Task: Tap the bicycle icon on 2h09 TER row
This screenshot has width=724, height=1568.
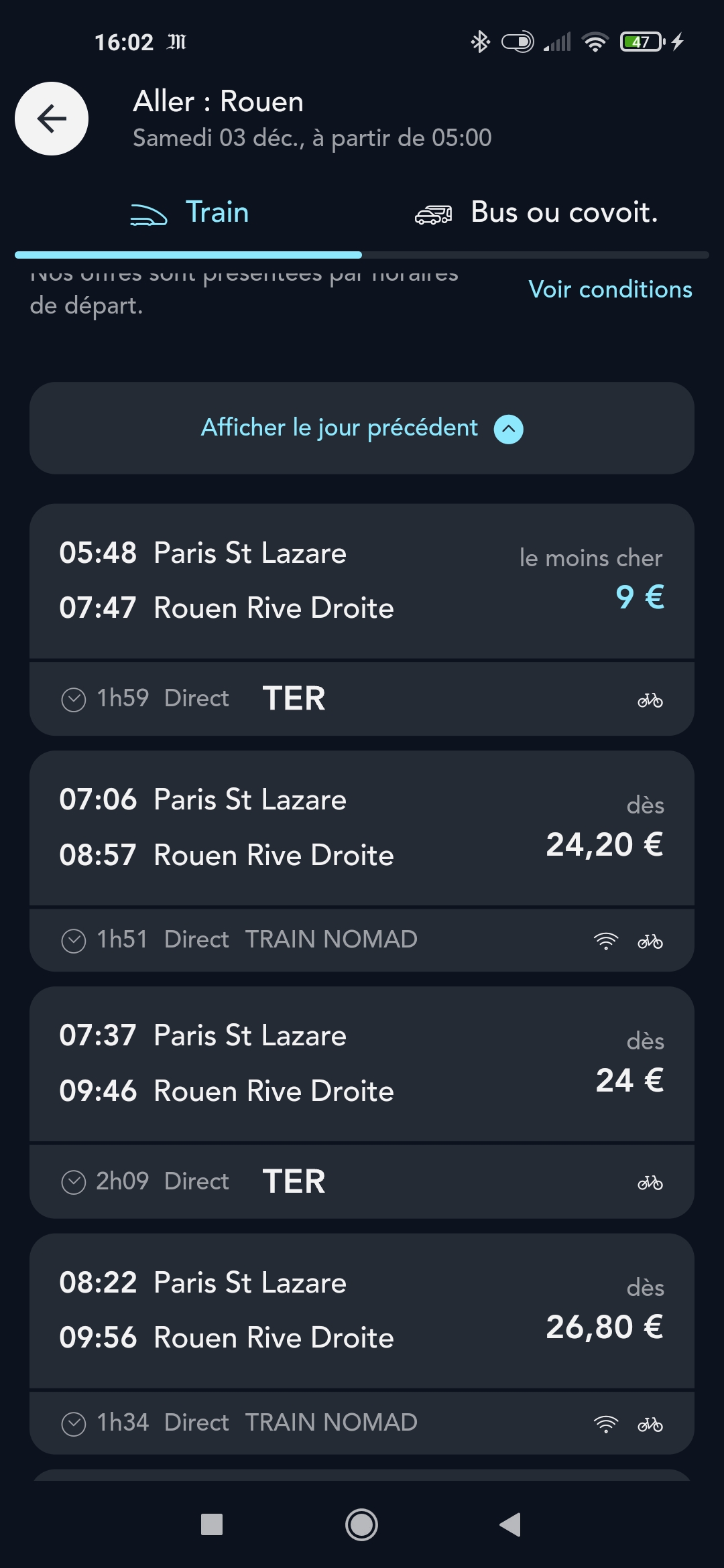Action: click(x=650, y=1183)
